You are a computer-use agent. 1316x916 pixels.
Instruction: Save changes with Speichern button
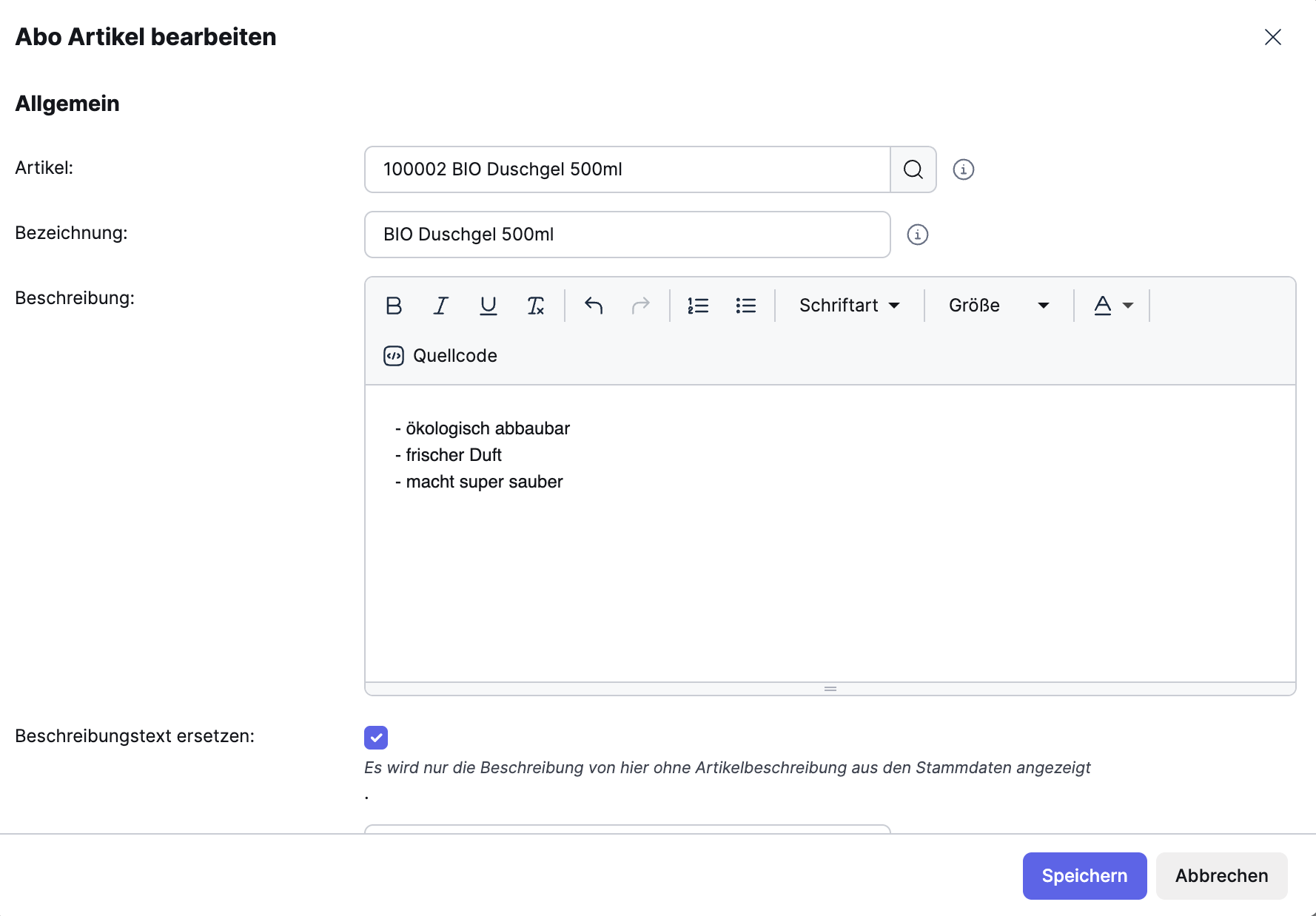pyautogui.click(x=1084, y=876)
